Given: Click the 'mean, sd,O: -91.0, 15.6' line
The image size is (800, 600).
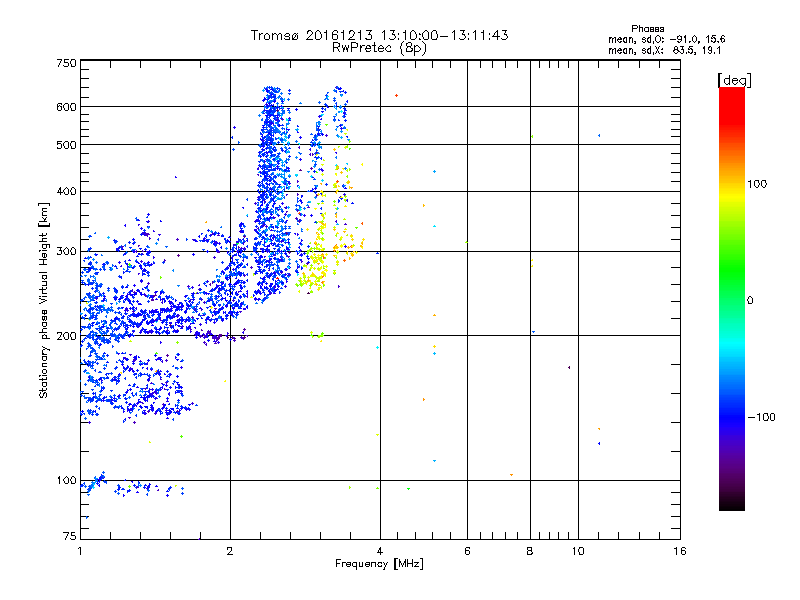Looking at the screenshot, I should click(x=666, y=39).
